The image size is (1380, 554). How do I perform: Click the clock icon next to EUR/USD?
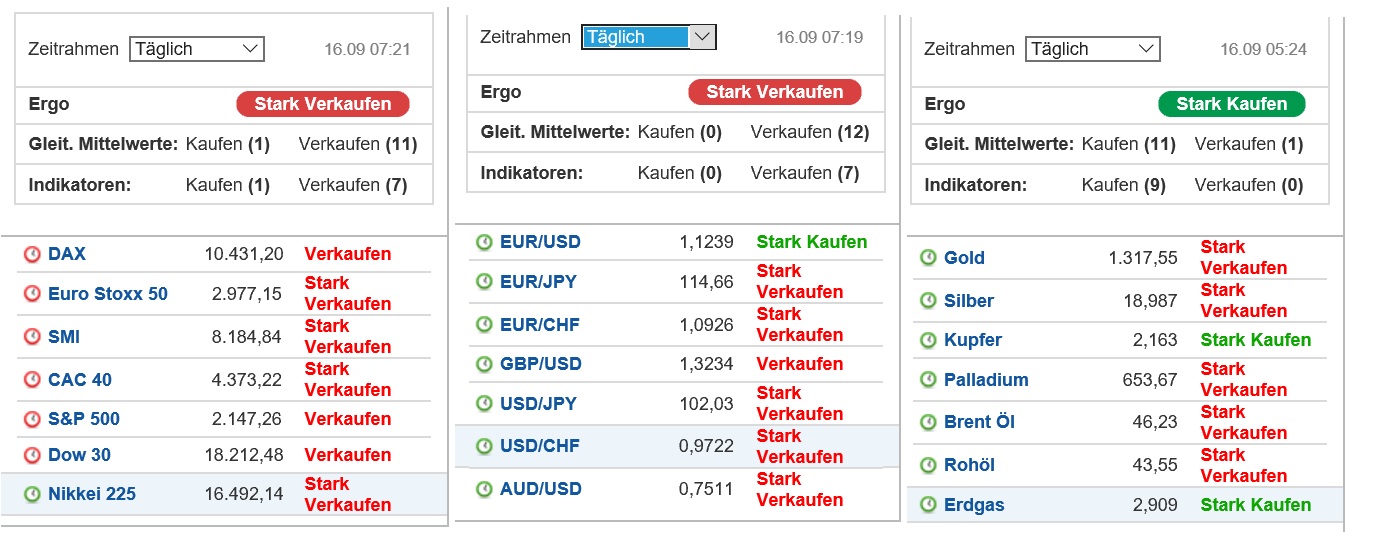484,242
